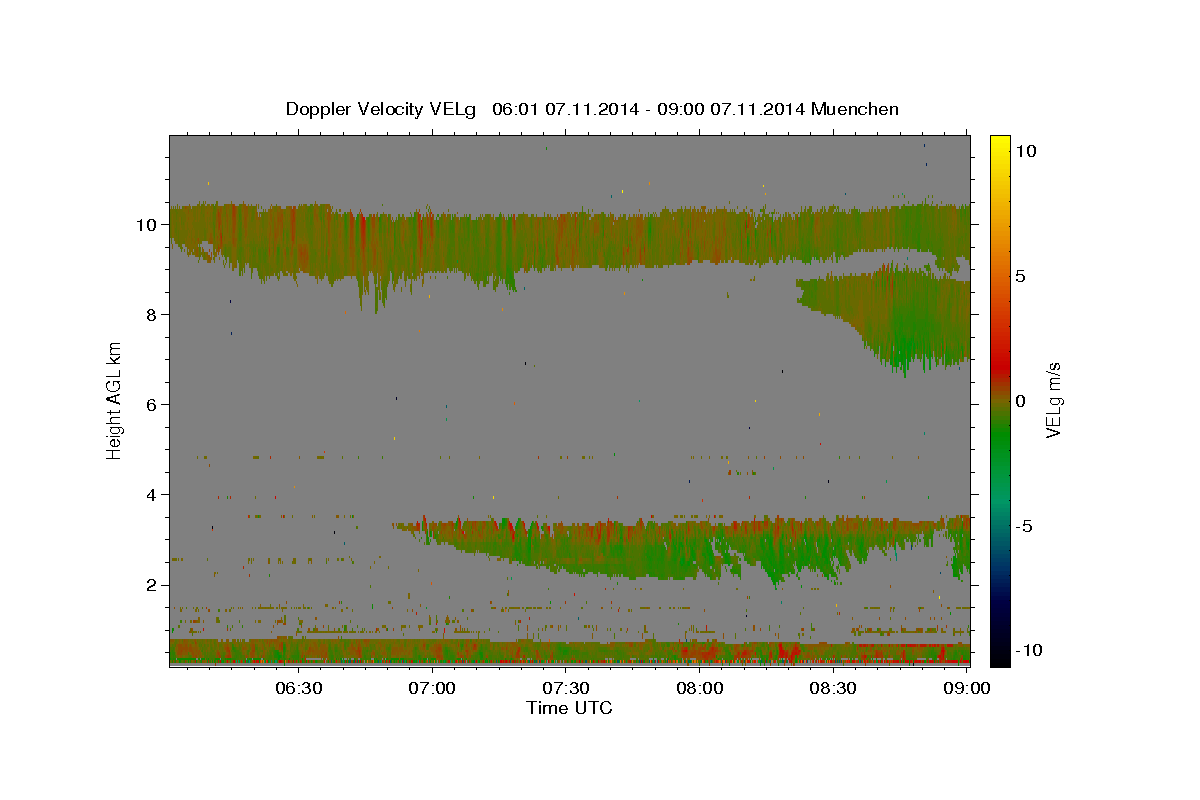Click the "VELg m/s" colorbar label
Image resolution: width=1200 pixels, height=800 pixels.
click(1053, 400)
